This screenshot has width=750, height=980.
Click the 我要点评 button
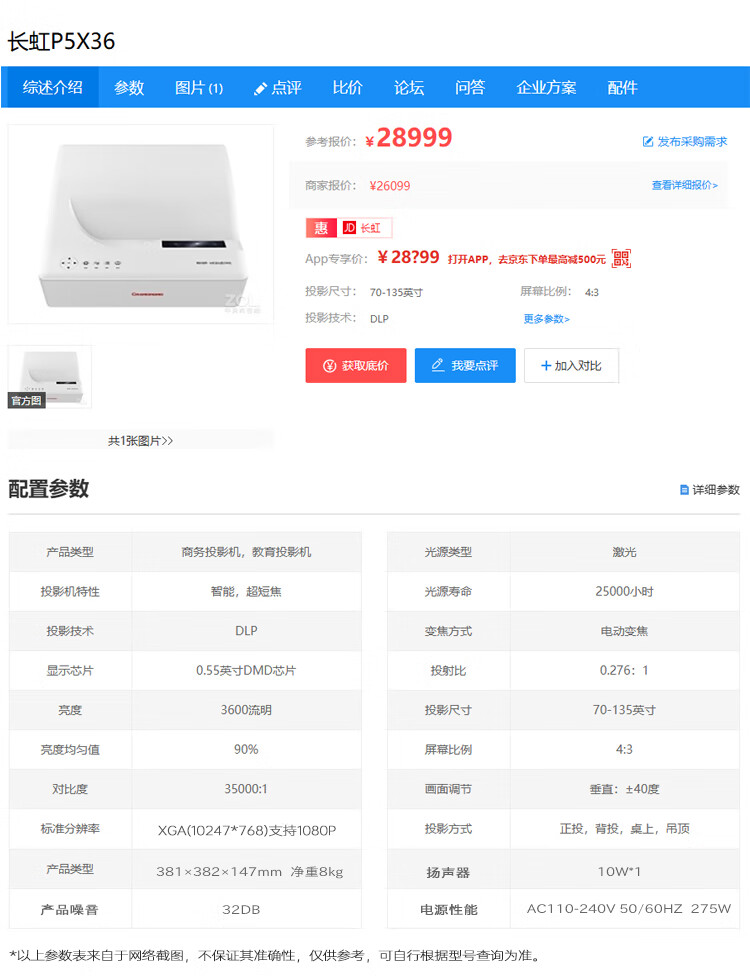point(465,366)
